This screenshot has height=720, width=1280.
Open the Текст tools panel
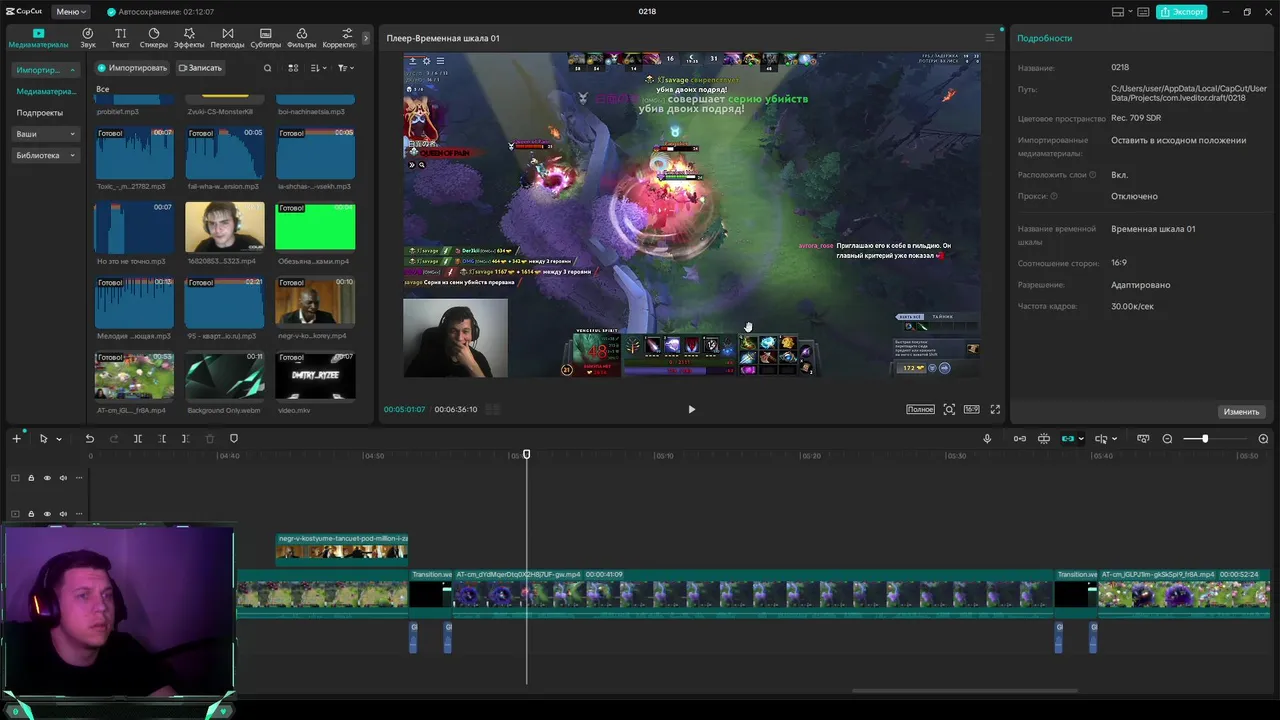(120, 38)
